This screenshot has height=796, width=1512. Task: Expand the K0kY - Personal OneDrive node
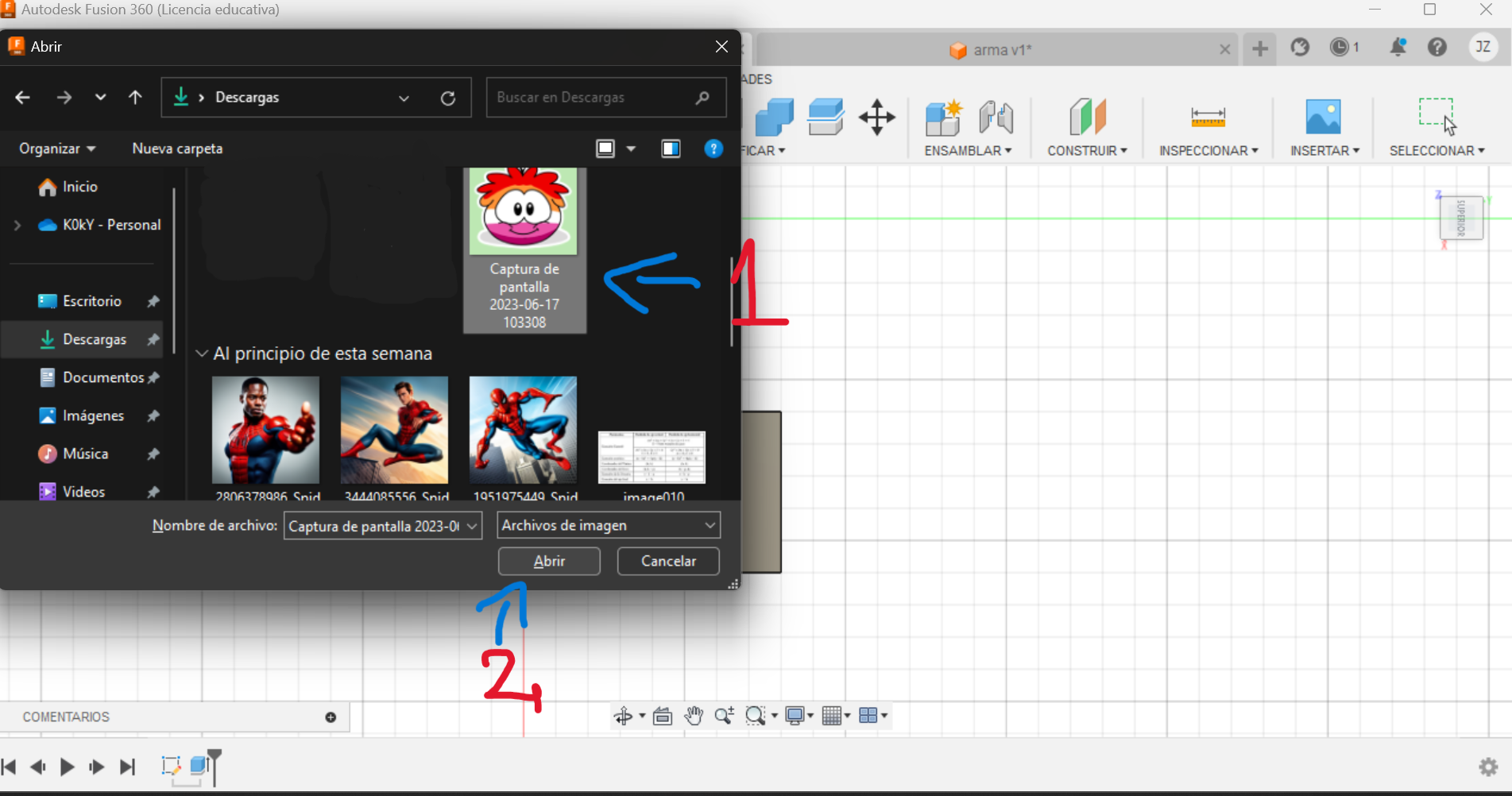17,226
